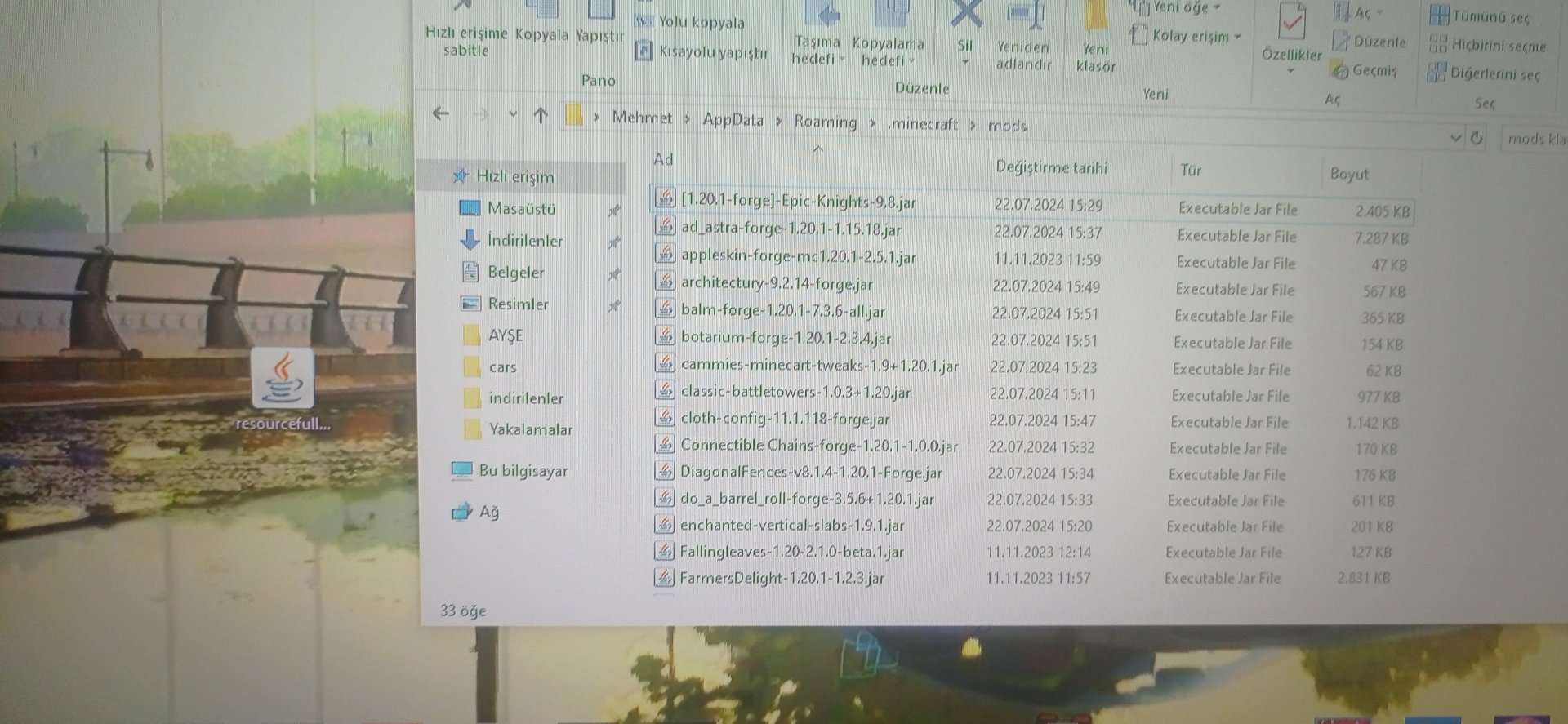Click the Hızlı erişim star icon
Screen dimensions: 1568x724
coord(461,175)
